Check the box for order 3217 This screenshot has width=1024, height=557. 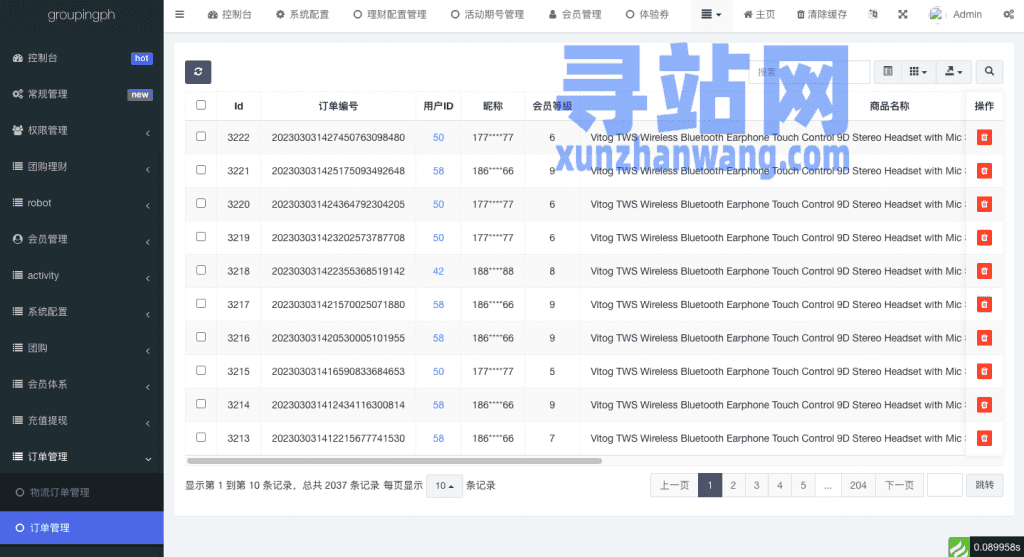pos(201,304)
